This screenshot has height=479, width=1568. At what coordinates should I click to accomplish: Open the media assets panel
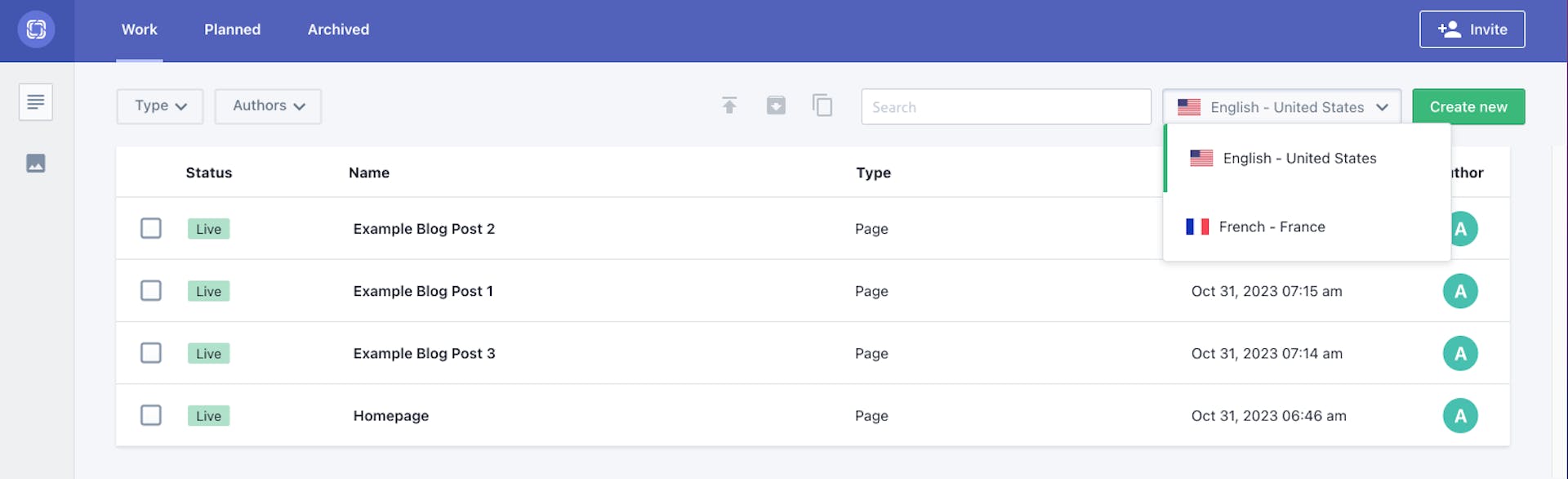coord(36,163)
